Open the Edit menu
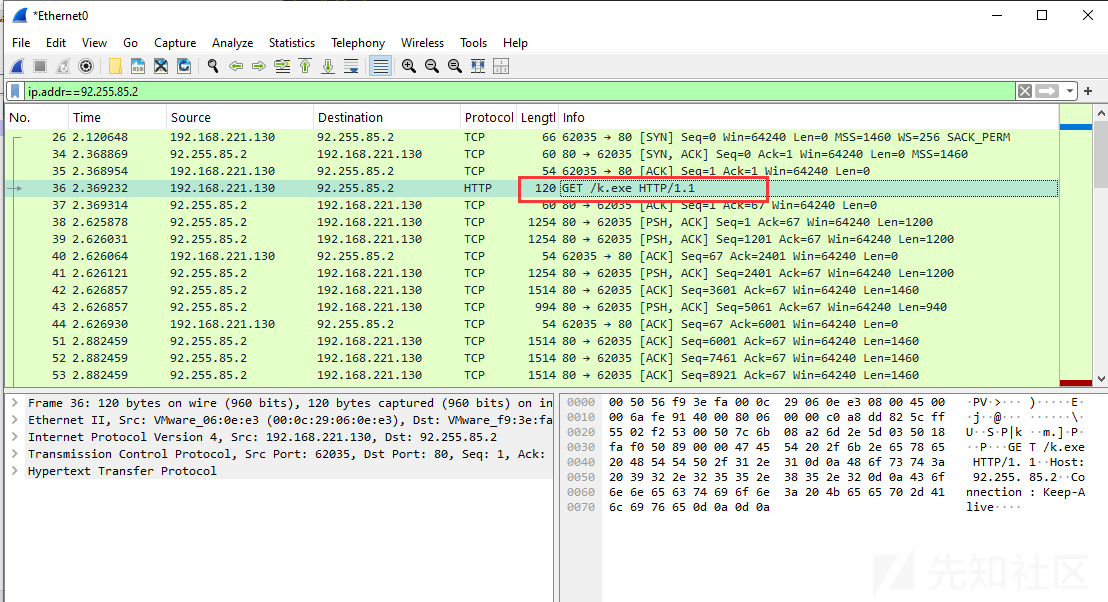This screenshot has height=602, width=1108. (x=56, y=43)
